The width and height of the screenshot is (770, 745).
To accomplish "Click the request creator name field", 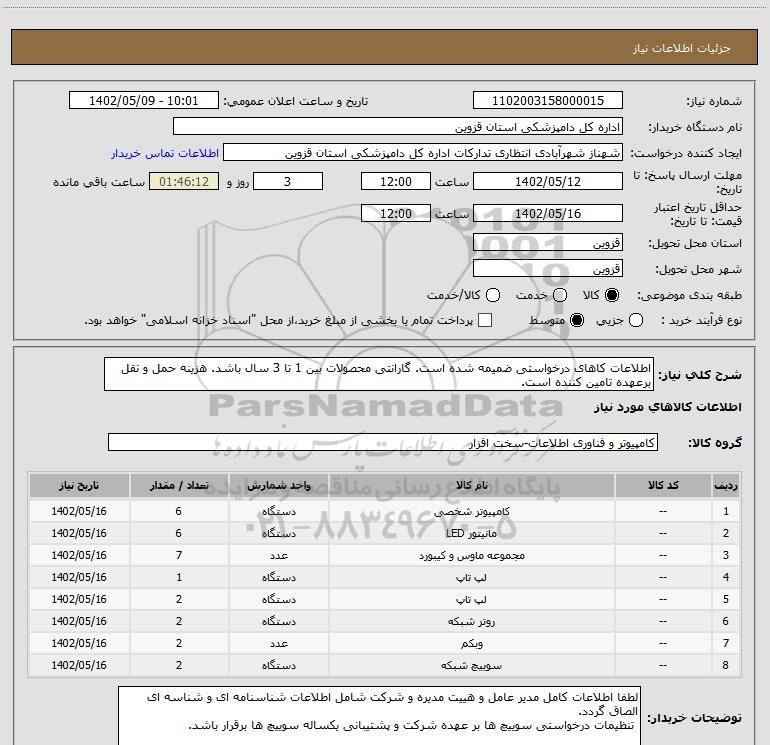I will [x=423, y=153].
